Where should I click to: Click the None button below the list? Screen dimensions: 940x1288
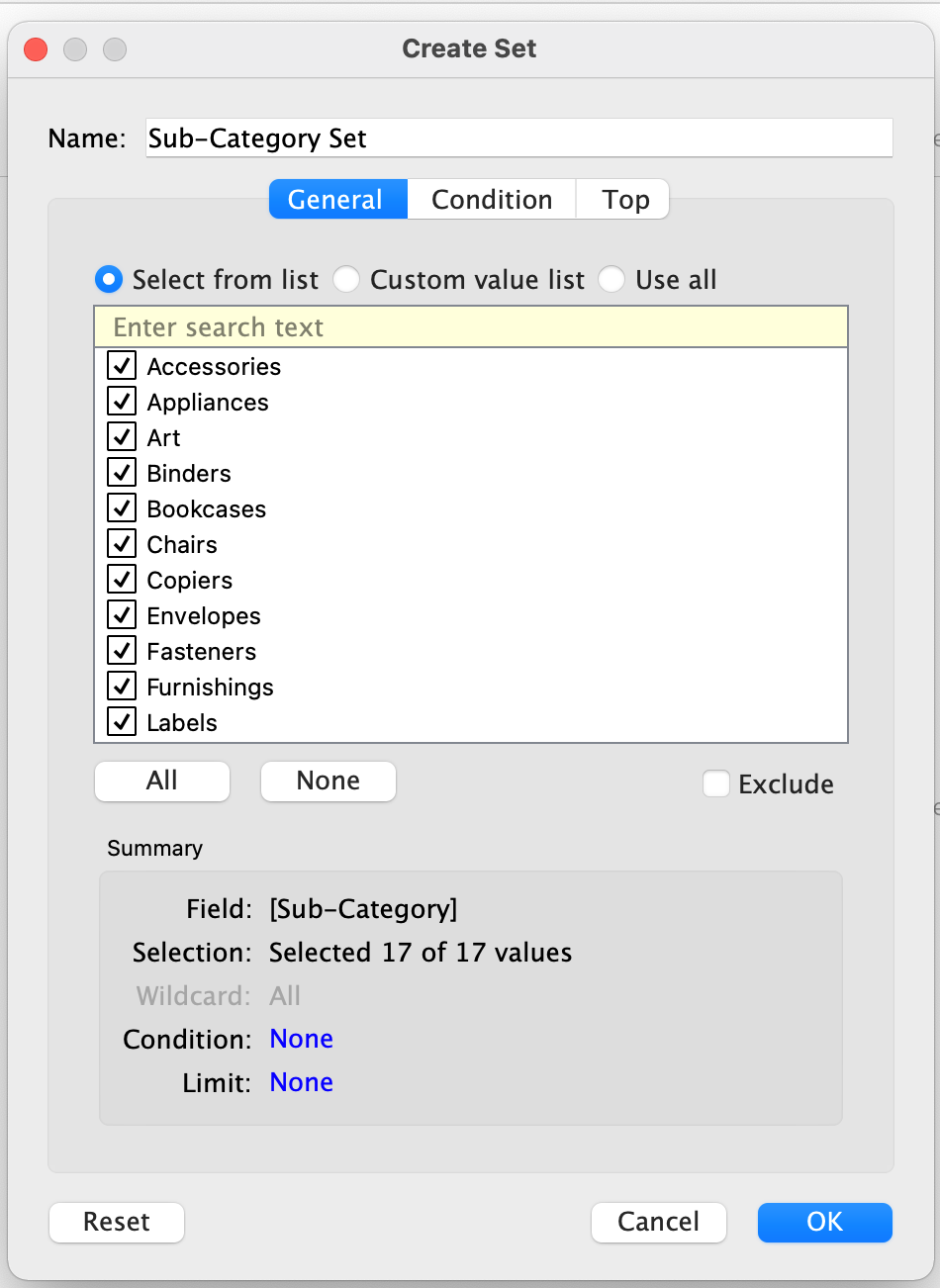[x=328, y=781]
